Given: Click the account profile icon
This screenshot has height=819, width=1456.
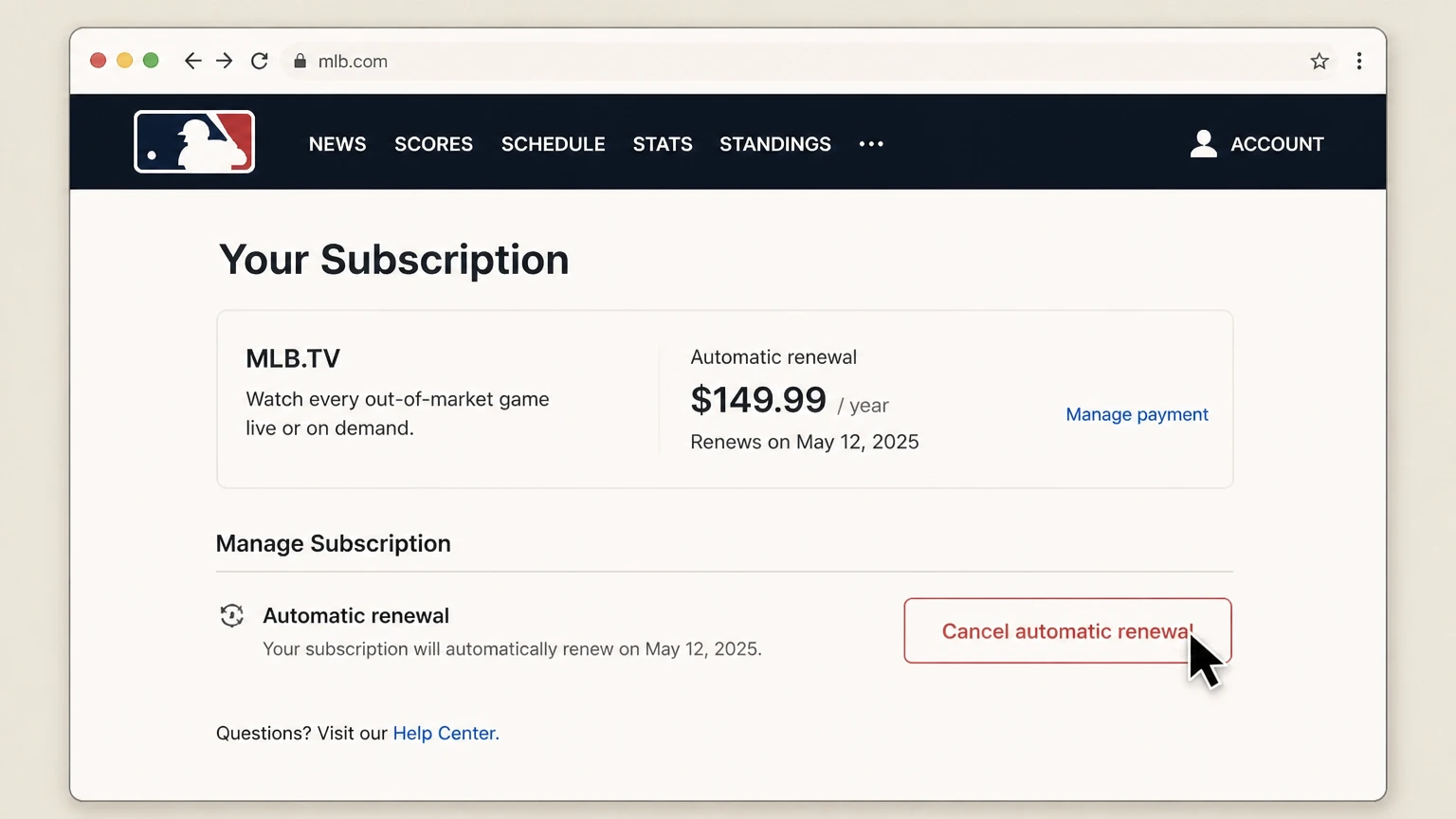Looking at the screenshot, I should click(1204, 143).
